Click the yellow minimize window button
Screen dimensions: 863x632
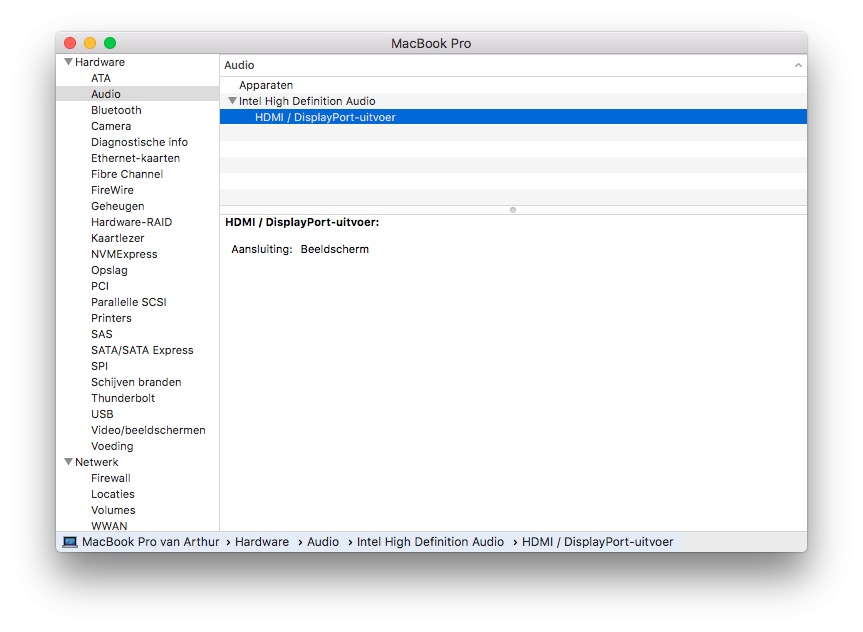90,43
